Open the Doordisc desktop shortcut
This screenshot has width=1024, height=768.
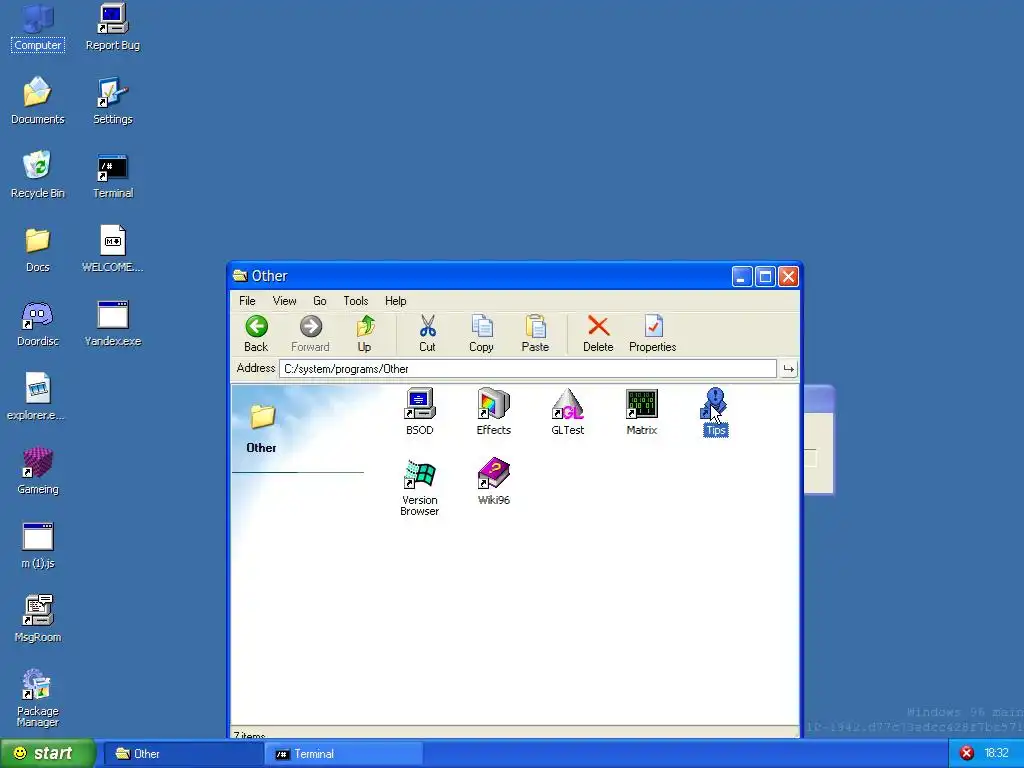(x=37, y=323)
